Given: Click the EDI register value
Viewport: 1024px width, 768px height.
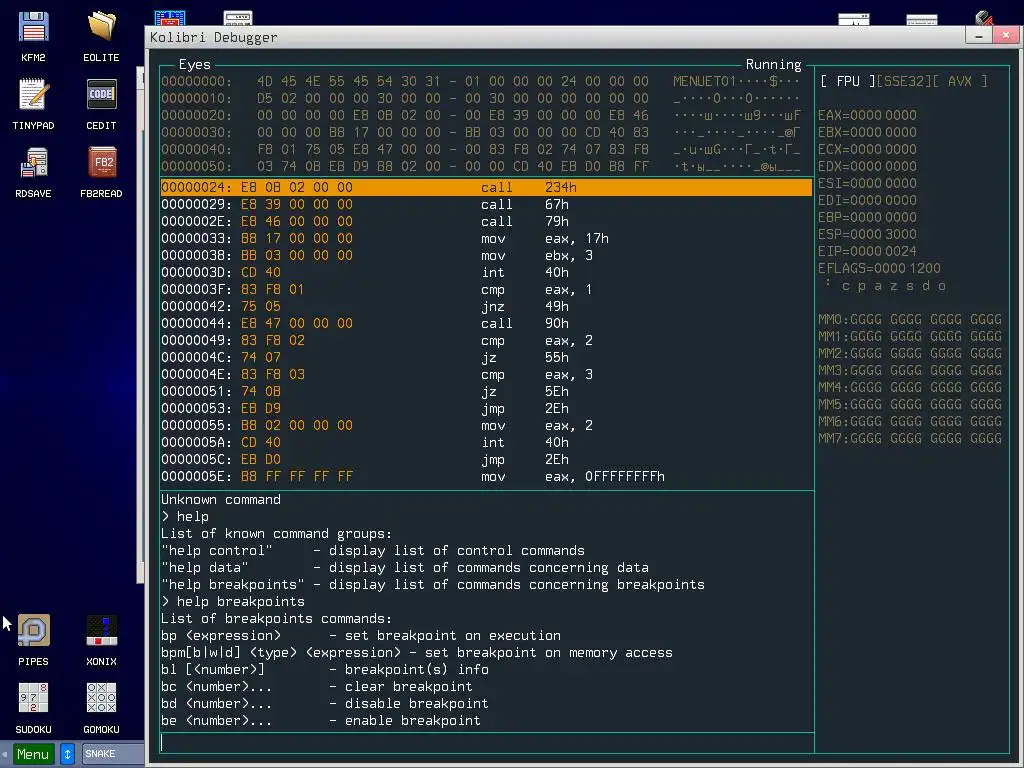Looking at the screenshot, I should pyautogui.click(x=867, y=200).
